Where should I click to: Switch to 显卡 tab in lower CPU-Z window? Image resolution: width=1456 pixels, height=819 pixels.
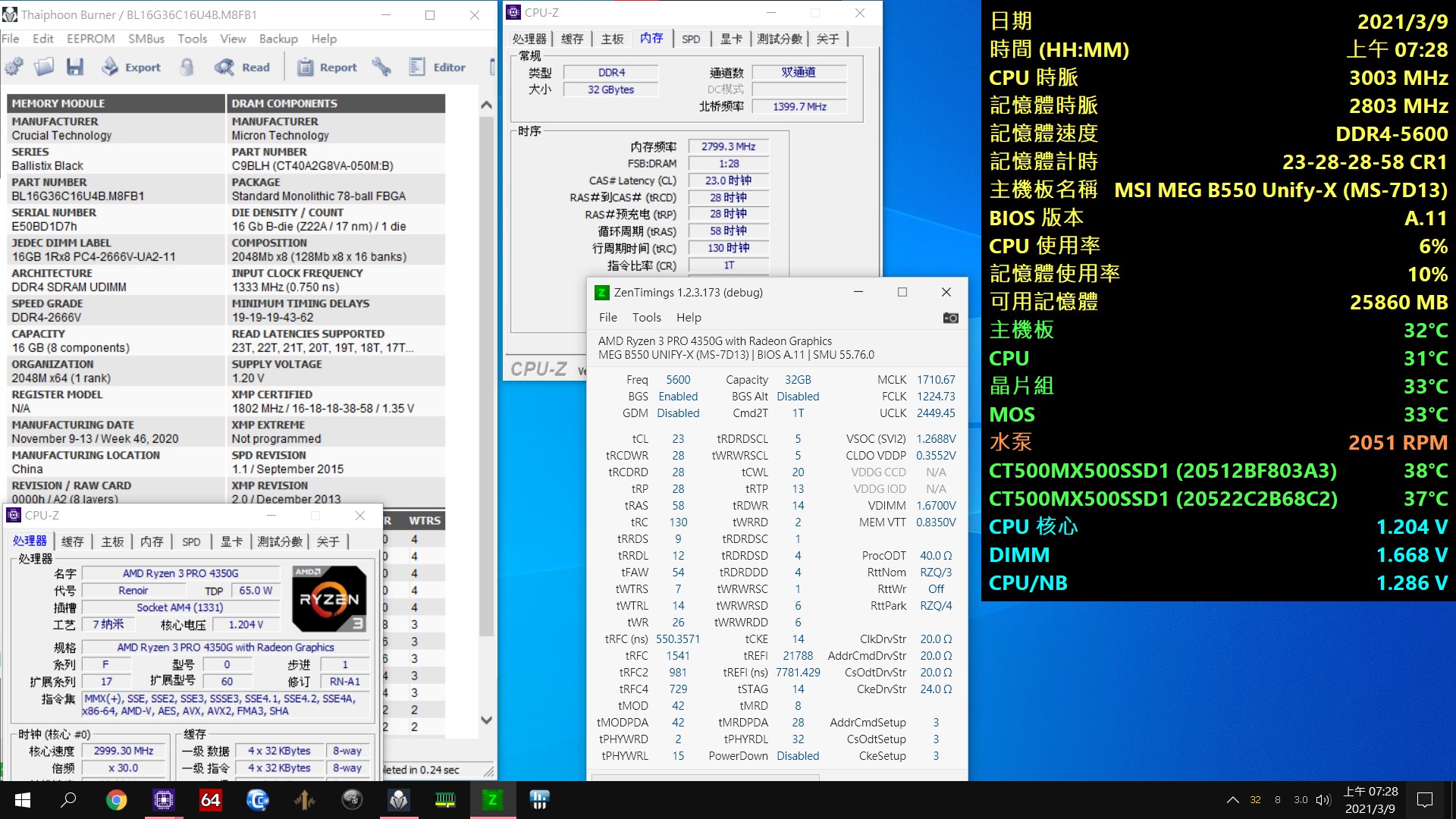point(231,541)
